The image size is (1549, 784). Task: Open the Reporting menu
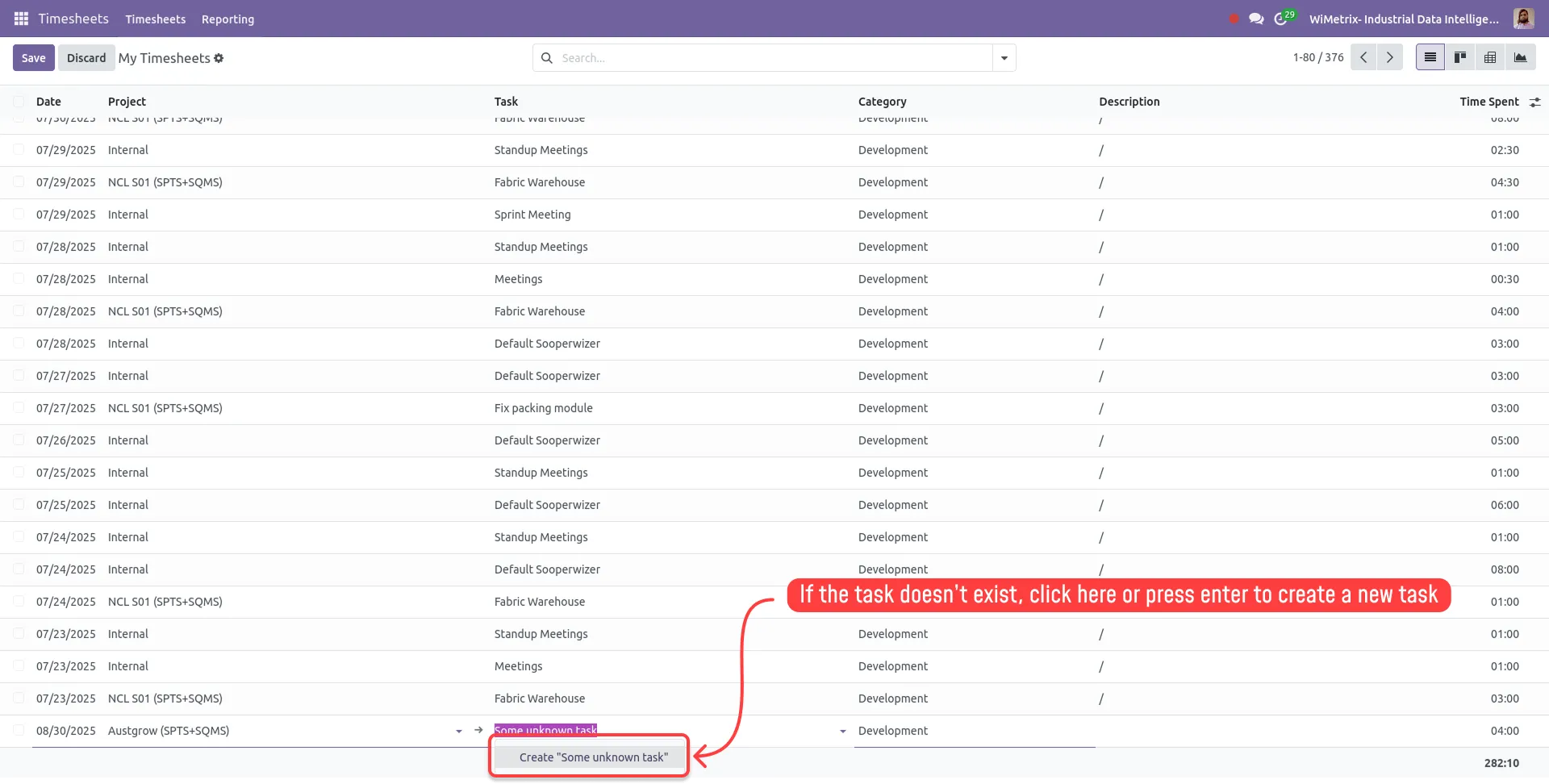[x=228, y=19]
